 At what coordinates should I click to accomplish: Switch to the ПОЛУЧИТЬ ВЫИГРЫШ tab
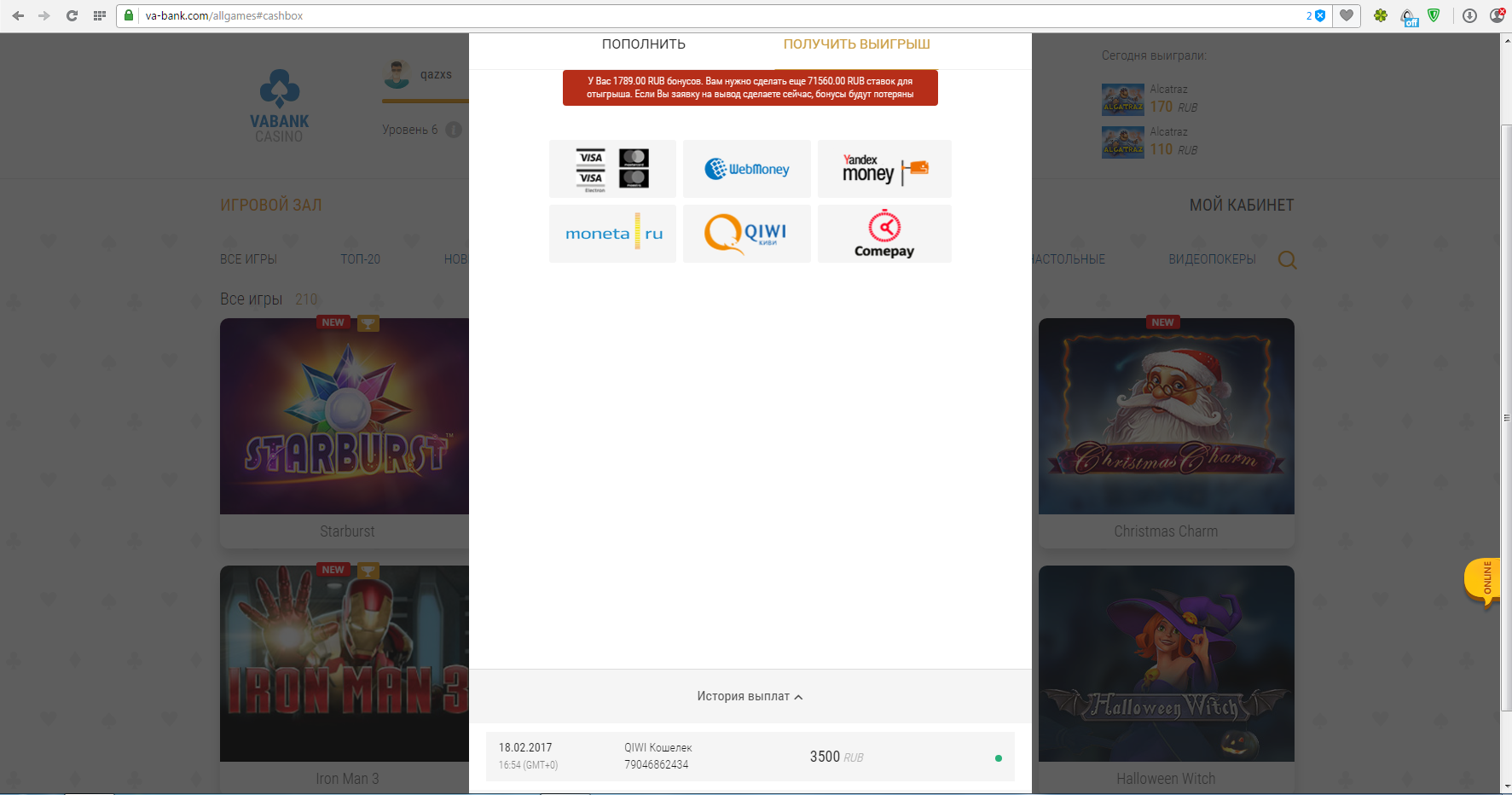point(857,44)
